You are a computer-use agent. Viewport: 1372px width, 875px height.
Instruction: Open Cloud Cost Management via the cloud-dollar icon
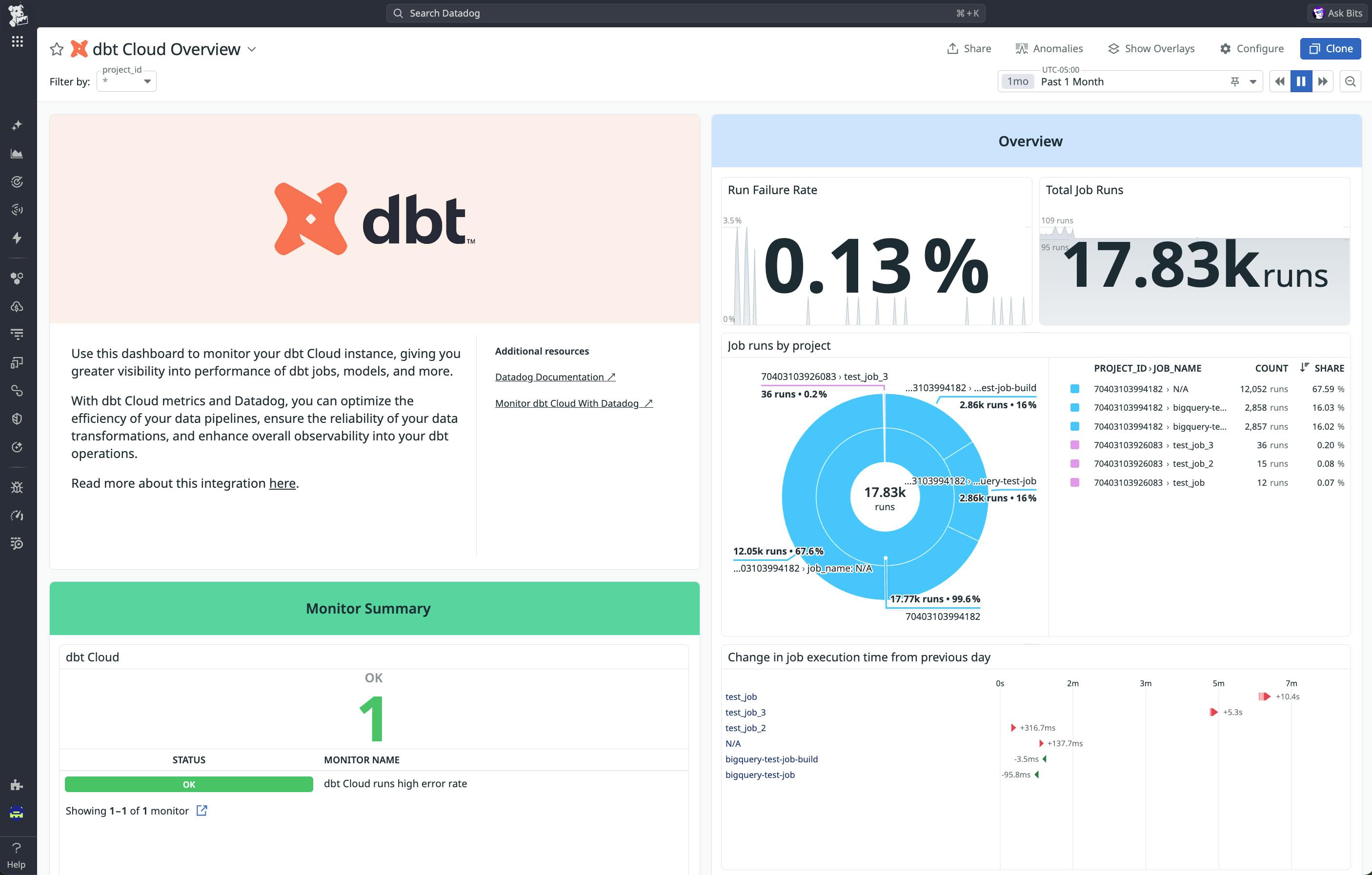click(17, 306)
